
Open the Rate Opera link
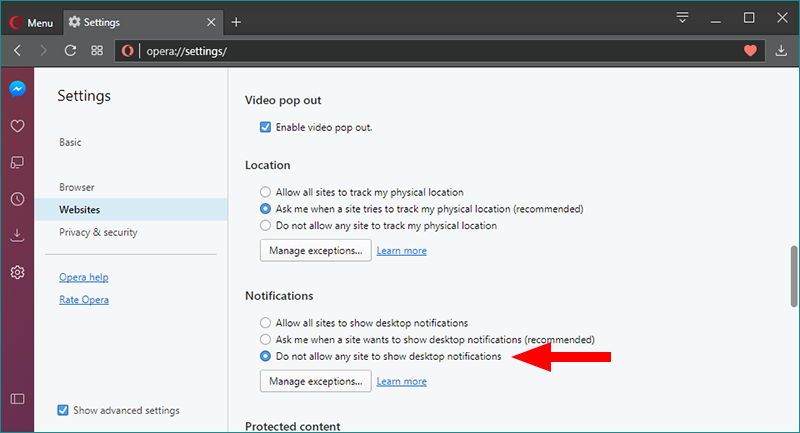coord(84,299)
